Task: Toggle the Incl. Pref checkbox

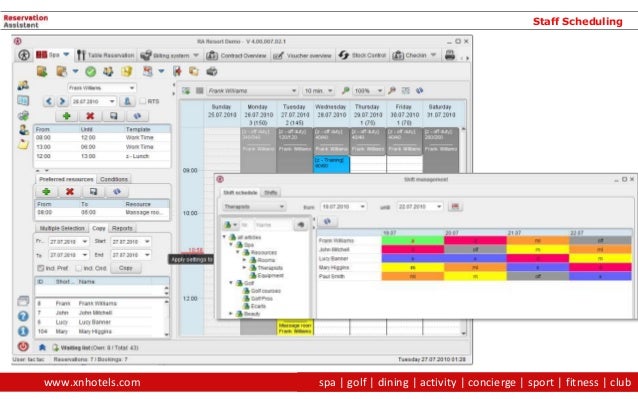Action: coord(41,268)
